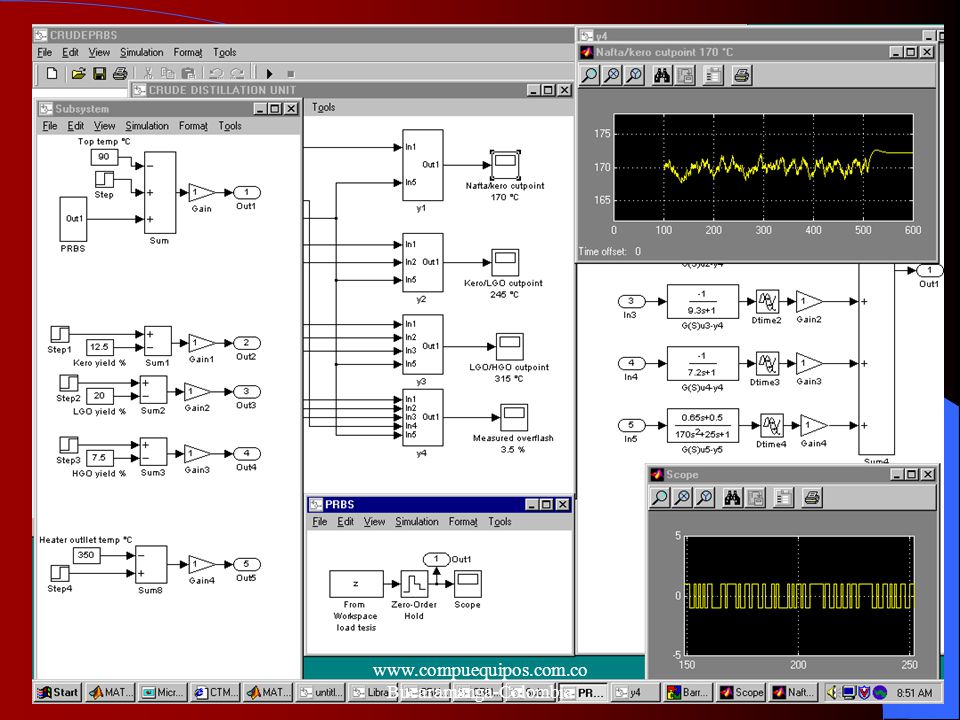This screenshot has width=960, height=720.
Task: Print the lower Scope window plot
Action: (812, 497)
